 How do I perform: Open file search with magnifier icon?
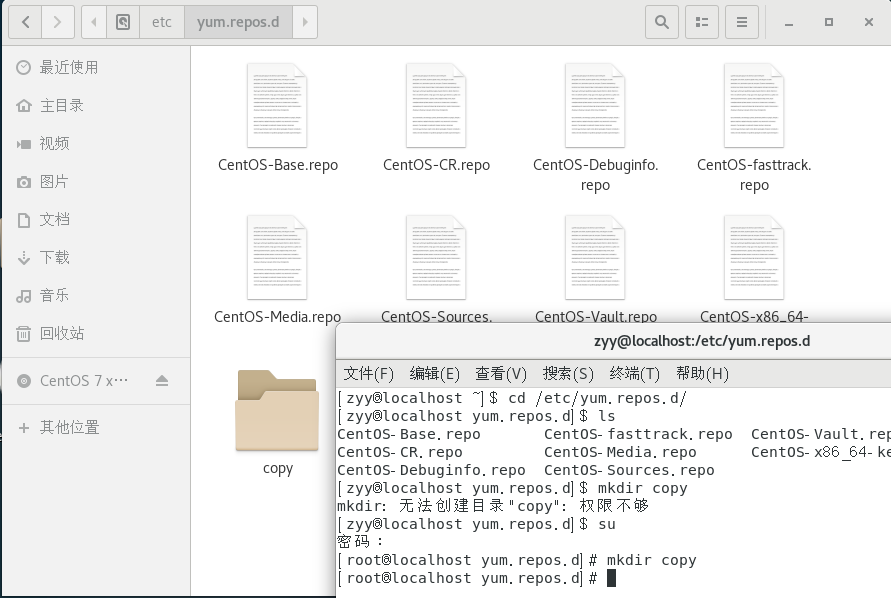coord(661,22)
